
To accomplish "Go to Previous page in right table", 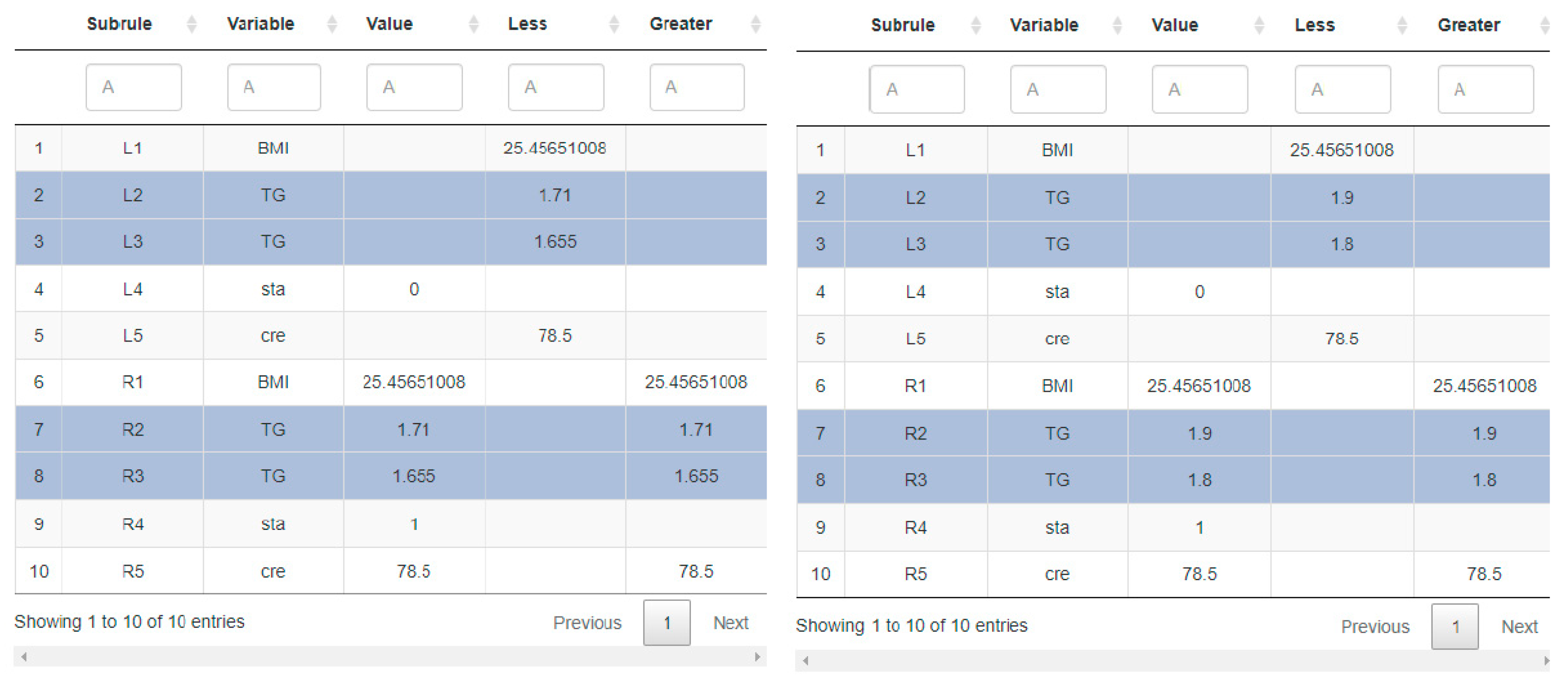I will (x=1375, y=626).
